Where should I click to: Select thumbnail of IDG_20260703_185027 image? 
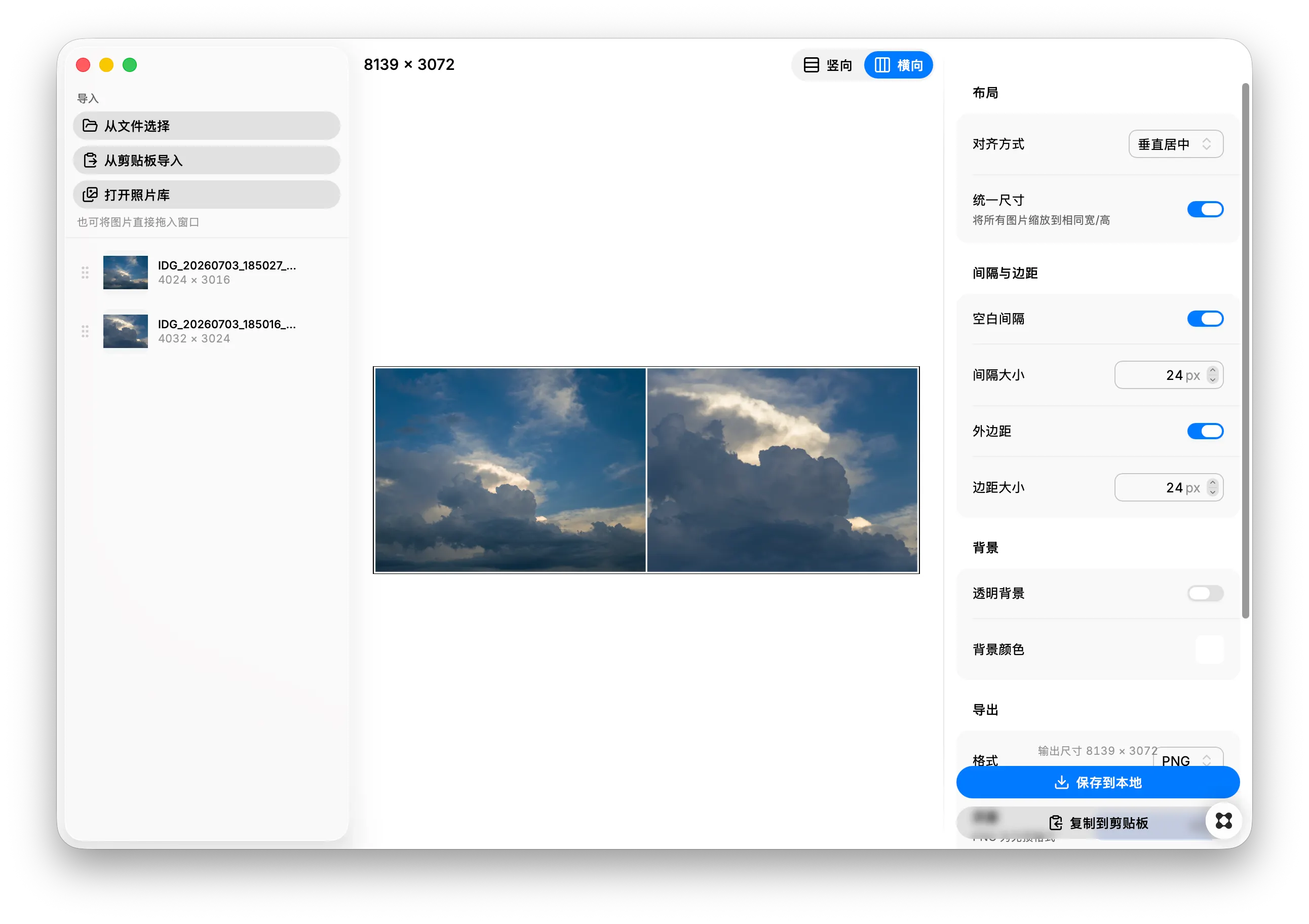tap(126, 273)
